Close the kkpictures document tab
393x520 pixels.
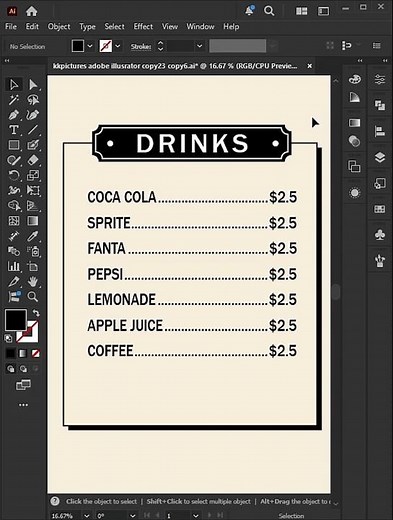click(310, 66)
